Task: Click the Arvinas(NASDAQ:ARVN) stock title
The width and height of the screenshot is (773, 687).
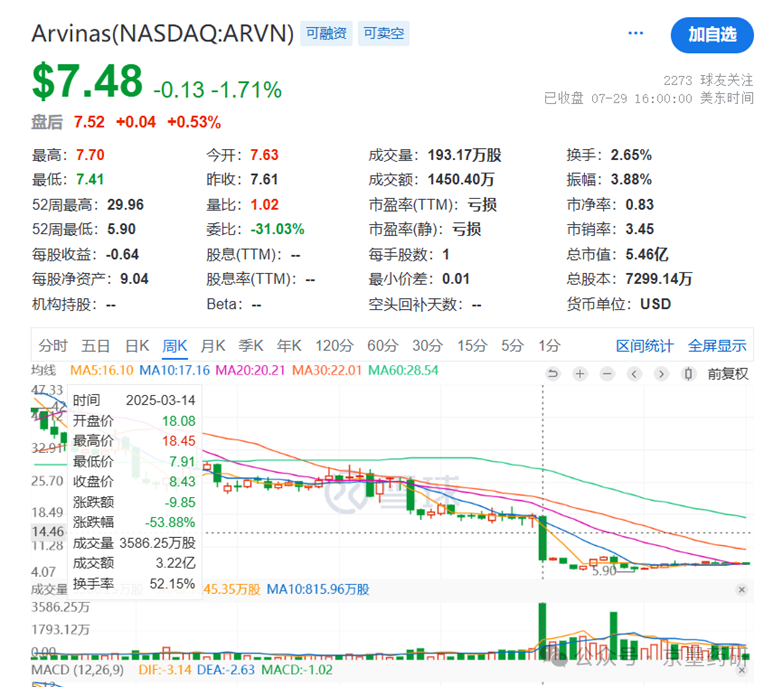Action: [163, 34]
